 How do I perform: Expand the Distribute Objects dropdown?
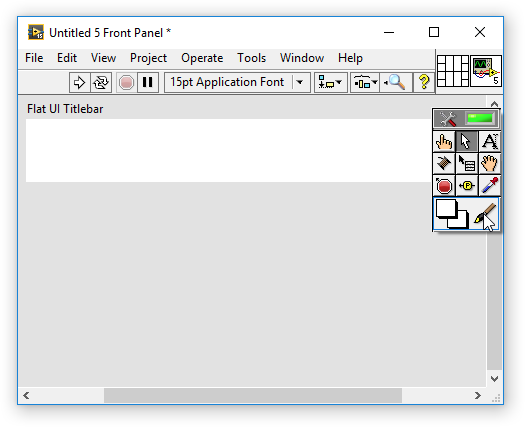point(365,82)
